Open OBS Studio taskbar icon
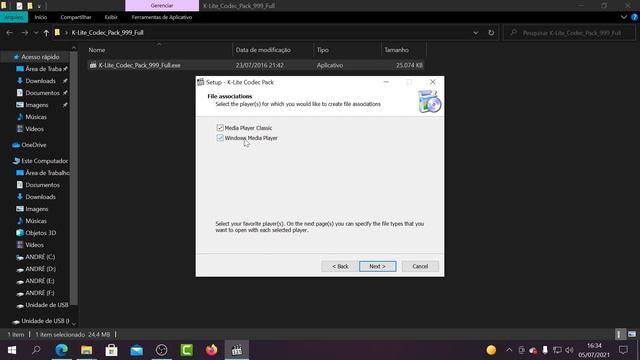Viewport: 640px width, 360px height. [162, 350]
